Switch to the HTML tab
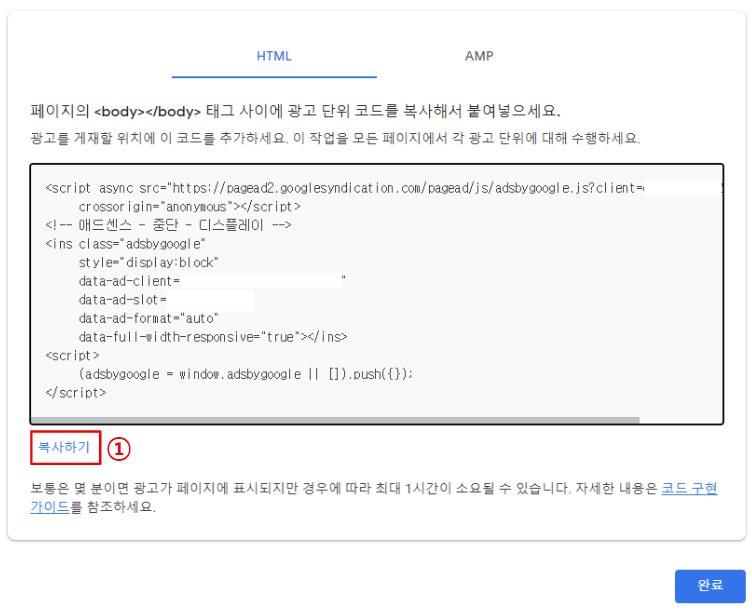The image size is (752, 613). coord(274,56)
